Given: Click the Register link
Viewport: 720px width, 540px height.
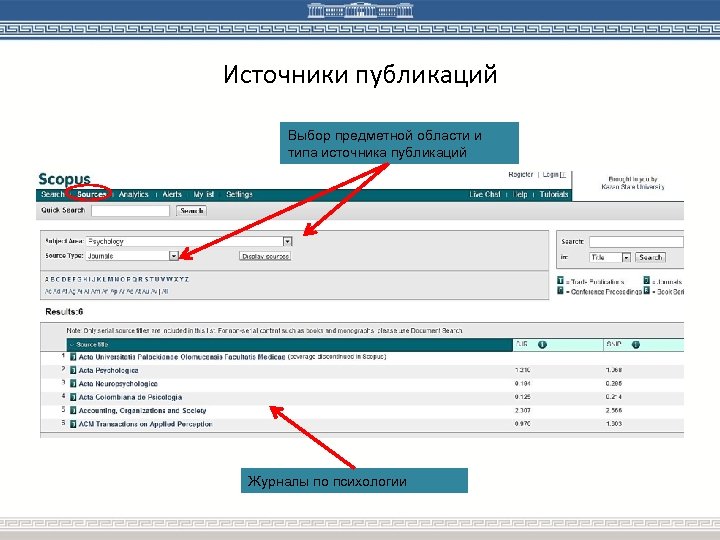Looking at the screenshot, I should pyautogui.click(x=521, y=174).
